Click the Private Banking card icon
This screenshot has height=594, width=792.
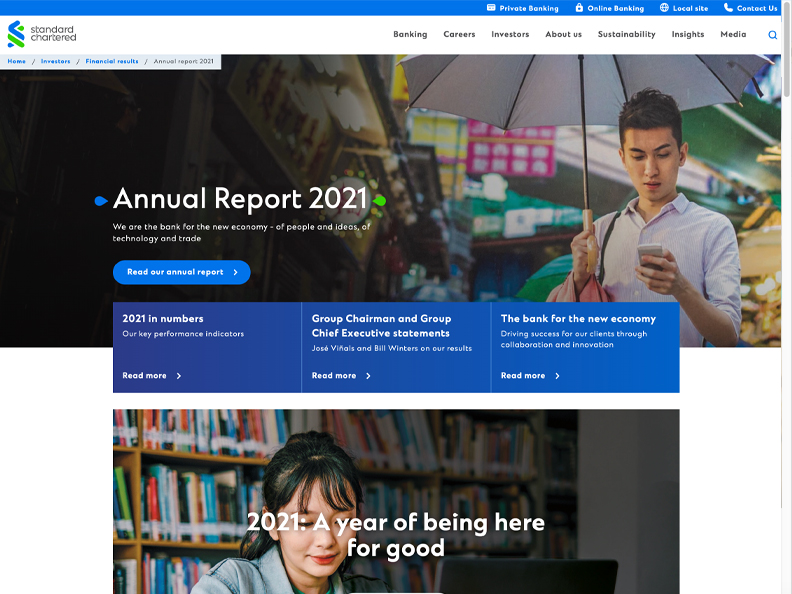pyautogui.click(x=491, y=8)
